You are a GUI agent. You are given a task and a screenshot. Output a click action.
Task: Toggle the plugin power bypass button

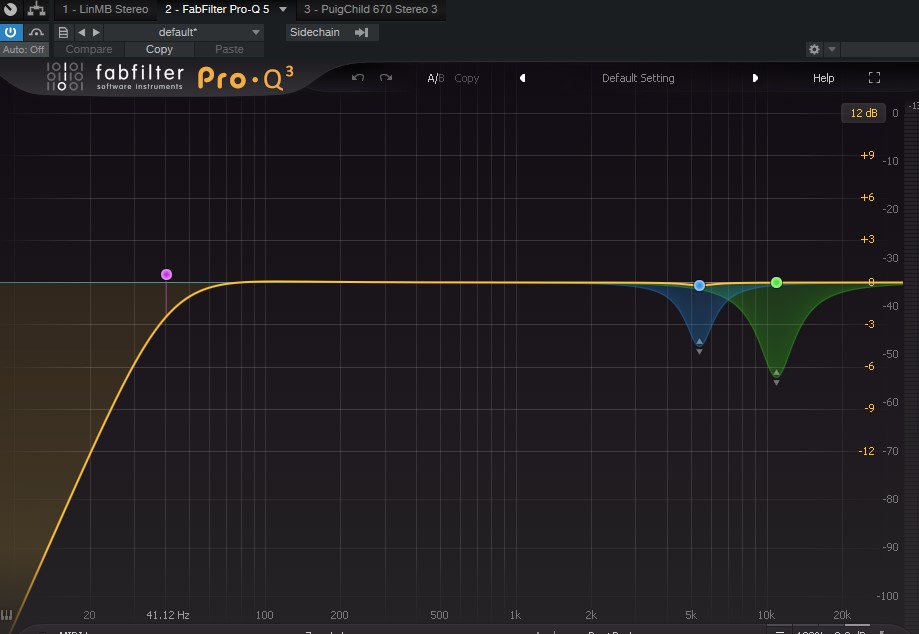(x=11, y=32)
